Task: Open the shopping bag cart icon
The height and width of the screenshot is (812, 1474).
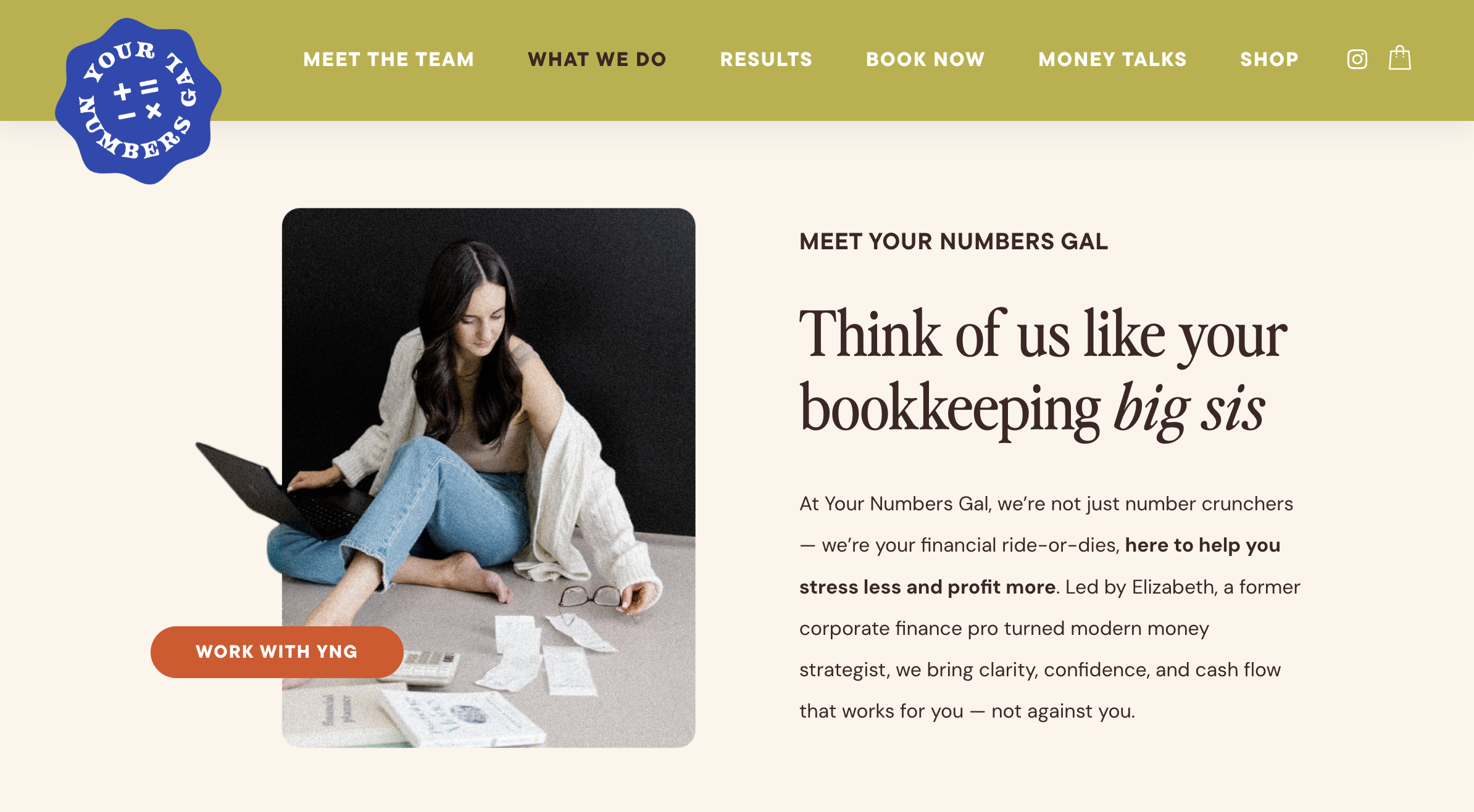Action: (1400, 58)
